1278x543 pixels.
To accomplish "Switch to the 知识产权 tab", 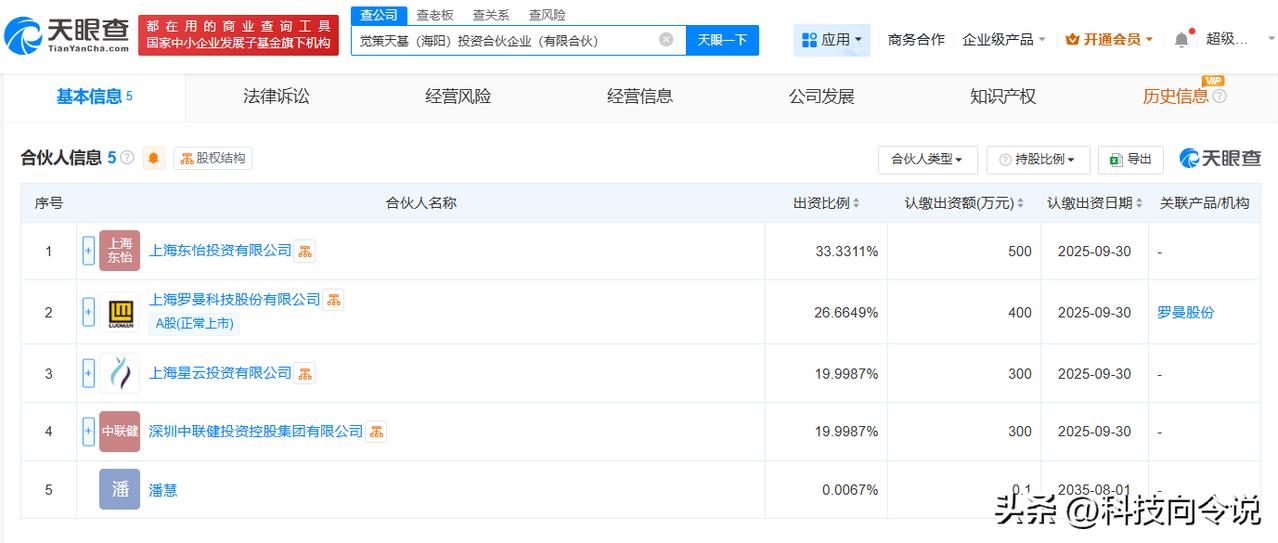I will [x=1003, y=97].
